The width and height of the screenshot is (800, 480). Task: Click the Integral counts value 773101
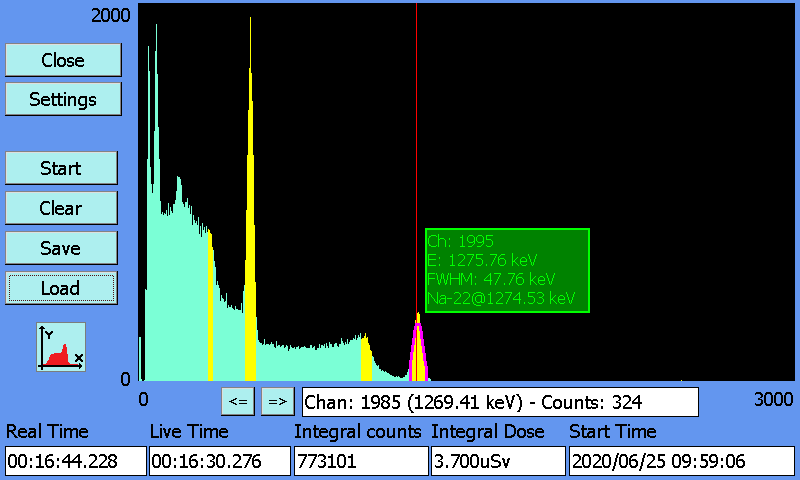[x=360, y=461]
